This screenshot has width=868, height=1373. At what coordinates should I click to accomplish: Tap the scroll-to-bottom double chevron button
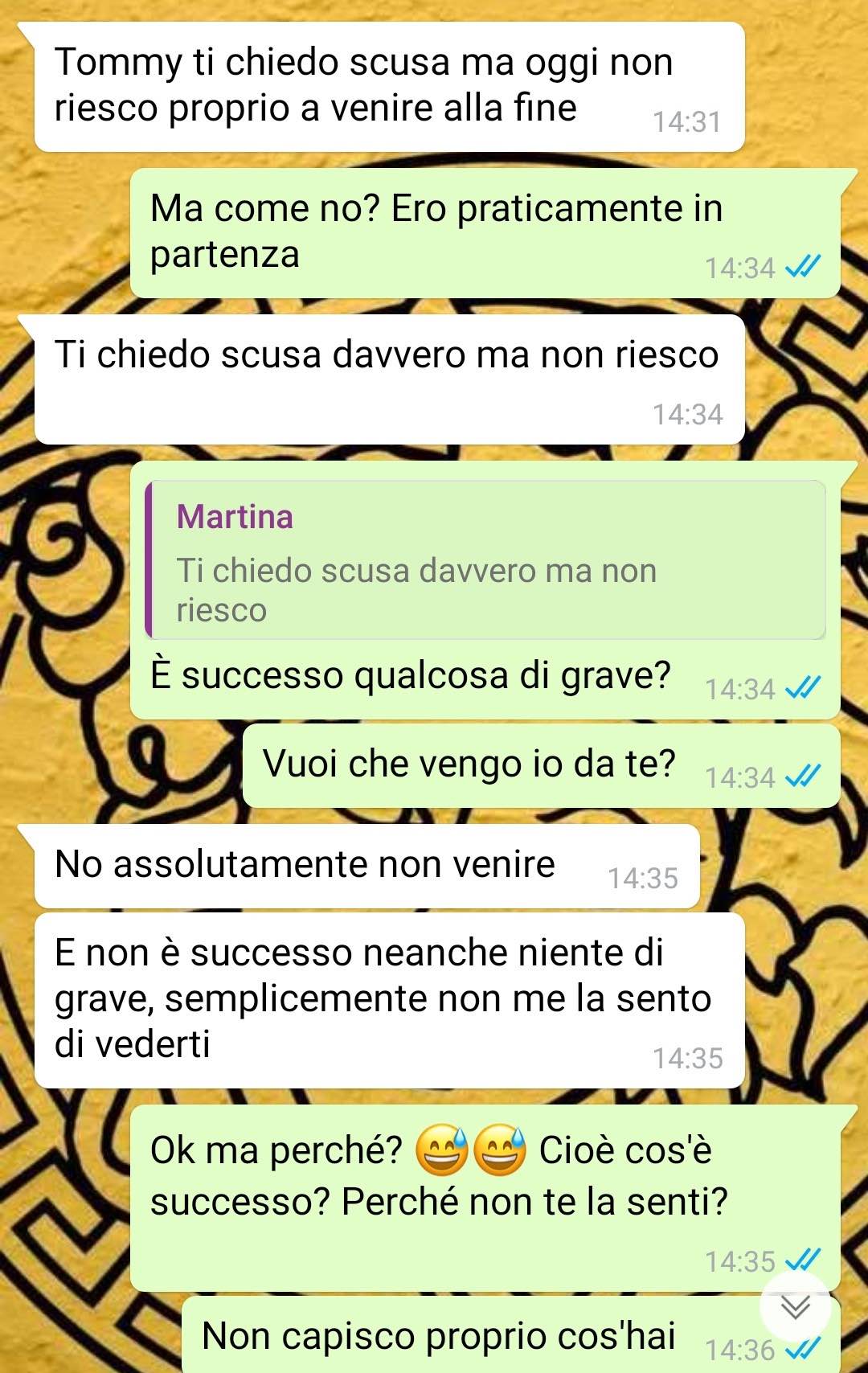796,1307
